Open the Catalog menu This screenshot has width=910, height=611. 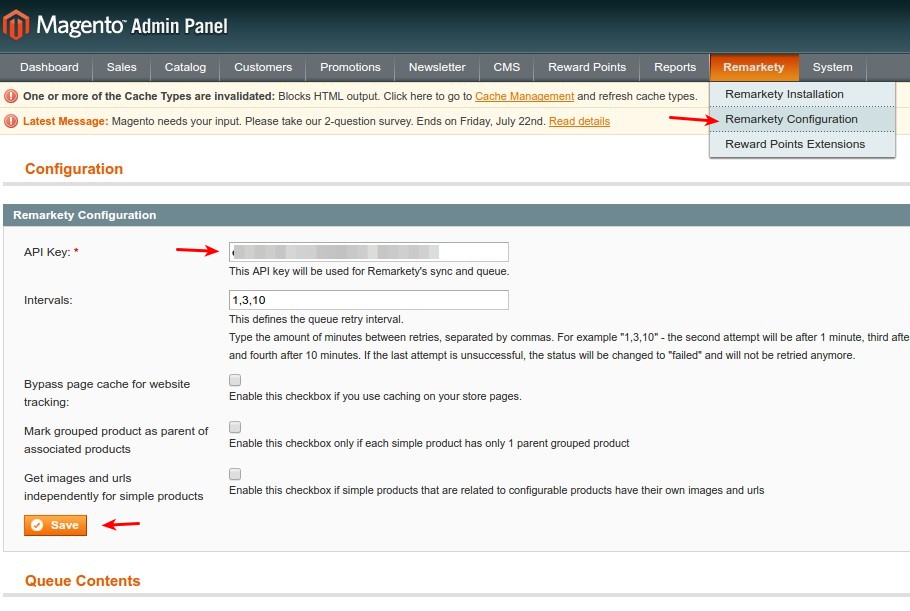185,67
